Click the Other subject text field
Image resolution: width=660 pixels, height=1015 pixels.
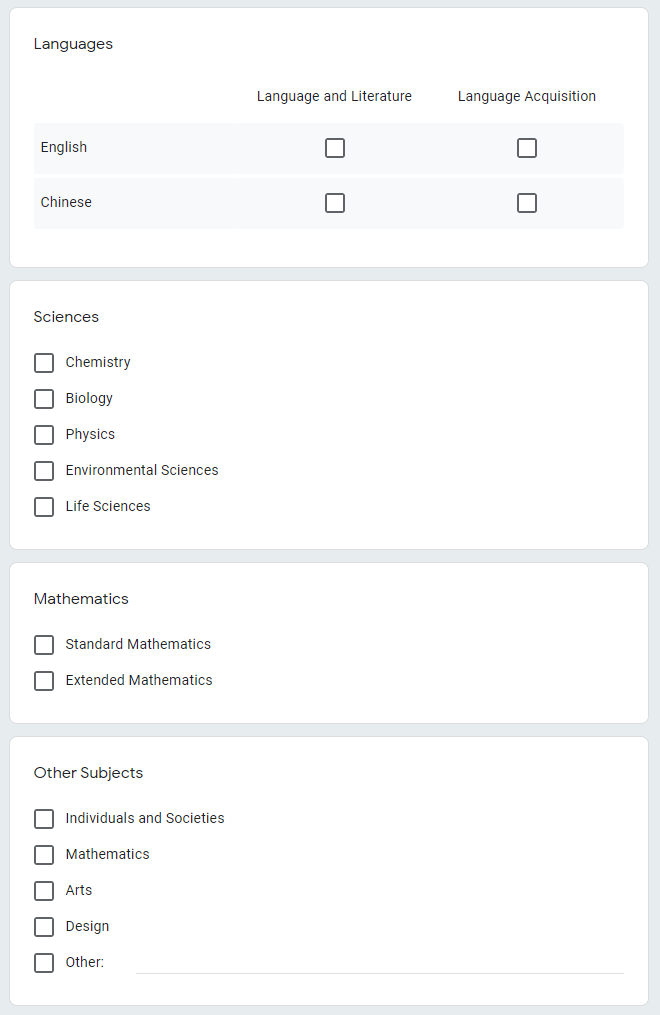379,962
